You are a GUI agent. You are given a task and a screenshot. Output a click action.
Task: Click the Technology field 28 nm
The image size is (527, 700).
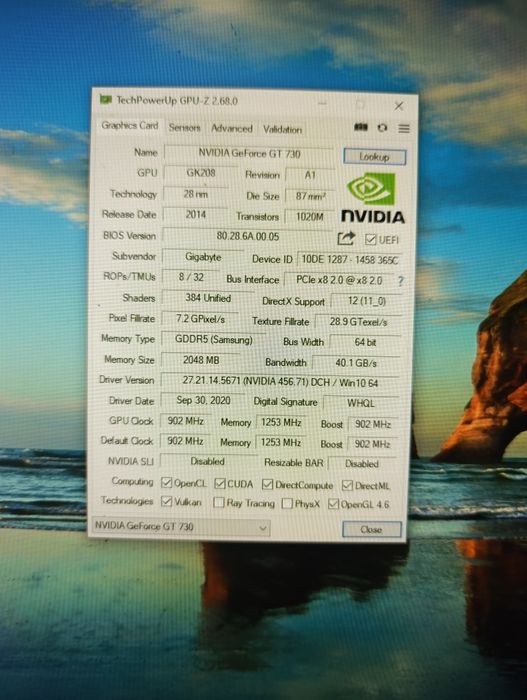pyautogui.click(x=196, y=194)
